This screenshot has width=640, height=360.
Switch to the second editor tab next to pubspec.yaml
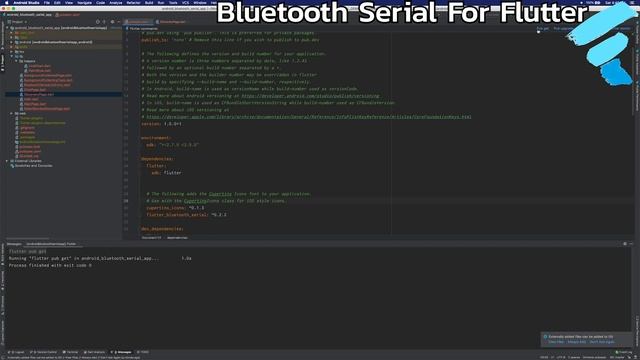[171, 22]
